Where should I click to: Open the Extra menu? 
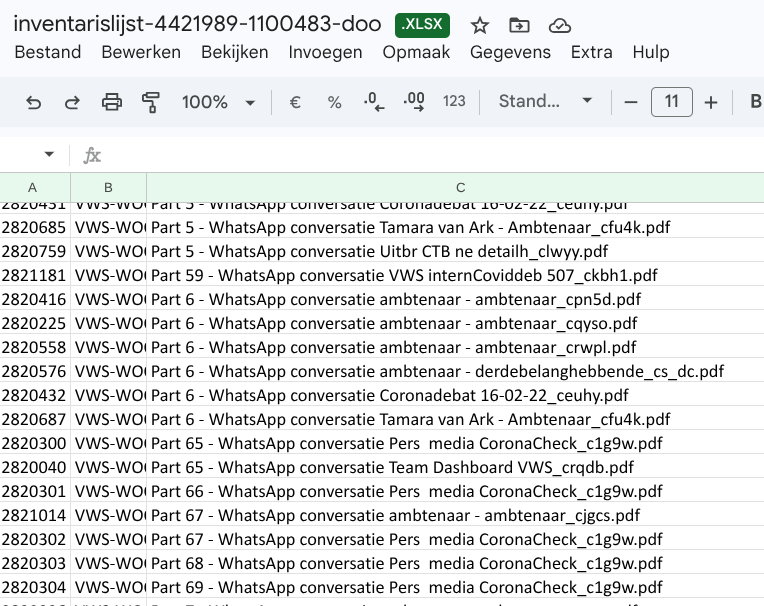[x=592, y=52]
